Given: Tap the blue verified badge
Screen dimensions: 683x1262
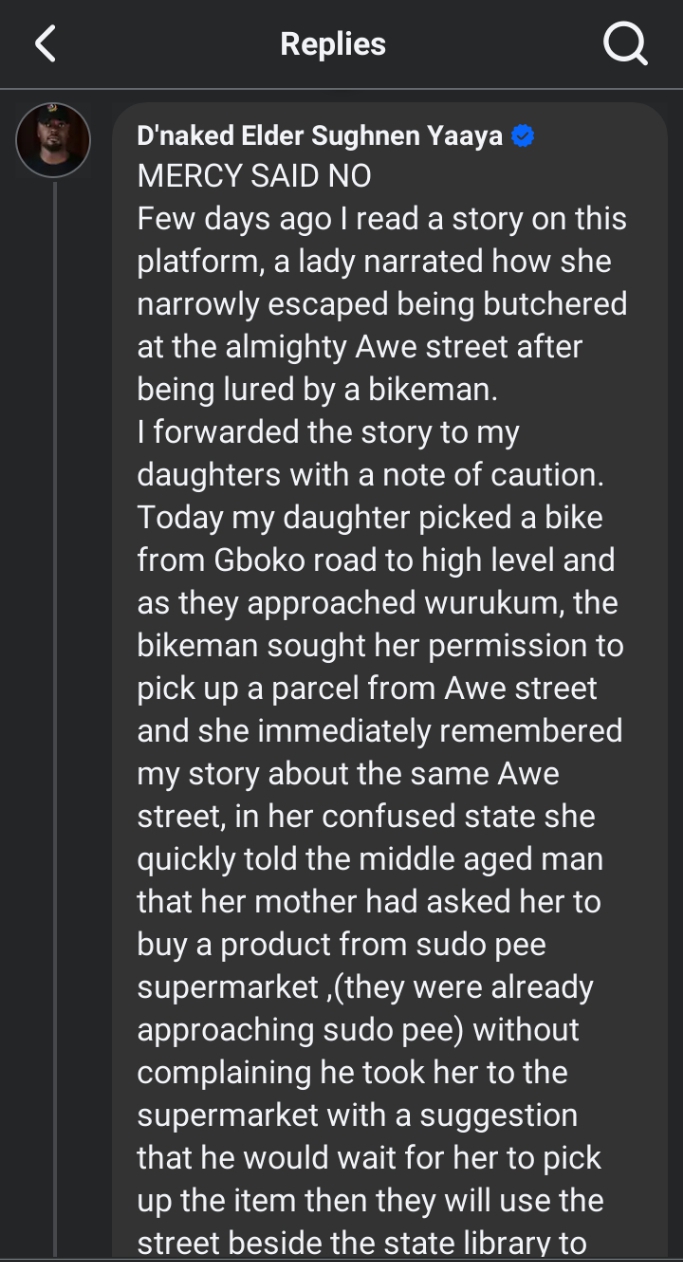Looking at the screenshot, I should pyautogui.click(x=522, y=136).
